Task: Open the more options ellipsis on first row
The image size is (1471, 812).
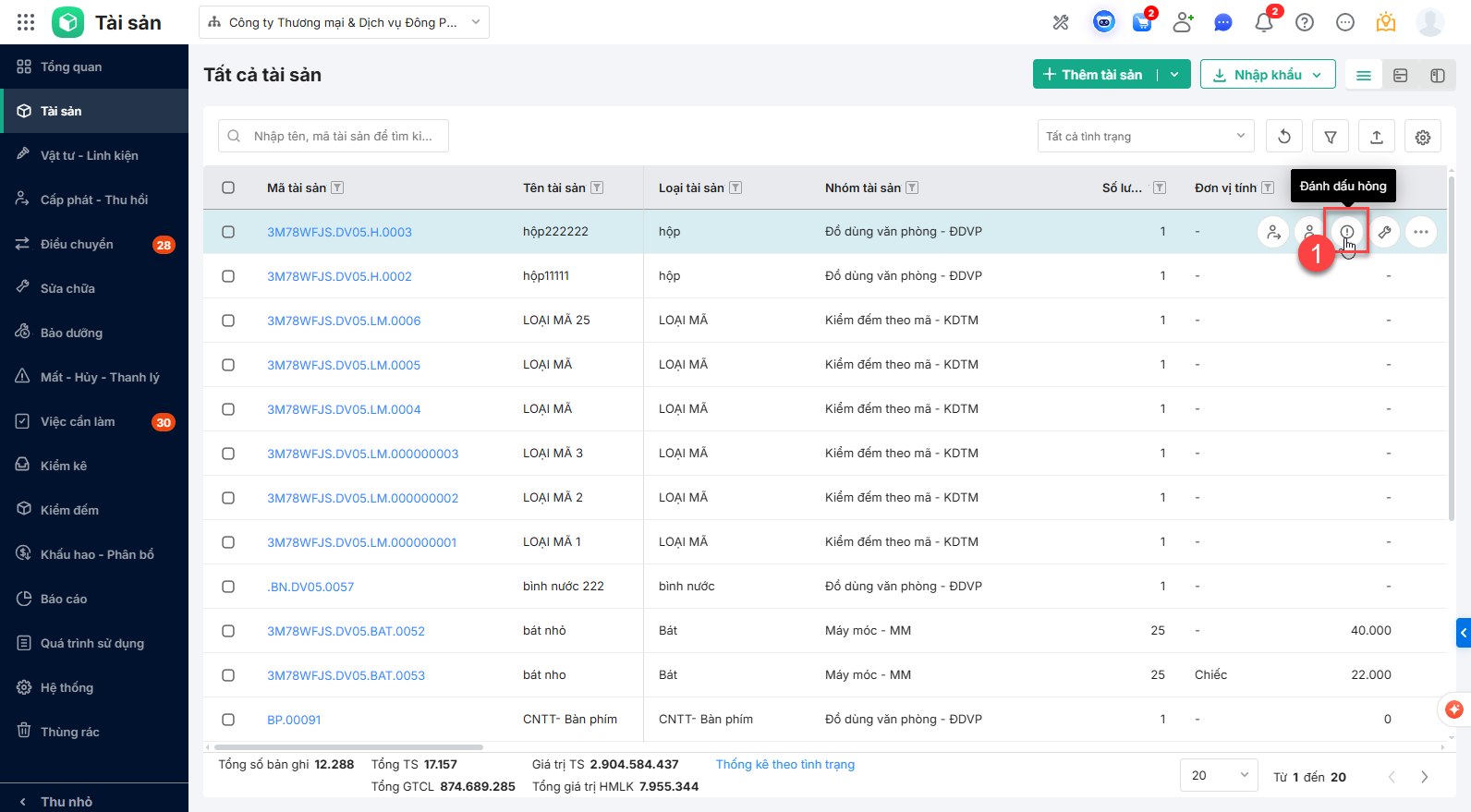Action: pyautogui.click(x=1420, y=232)
